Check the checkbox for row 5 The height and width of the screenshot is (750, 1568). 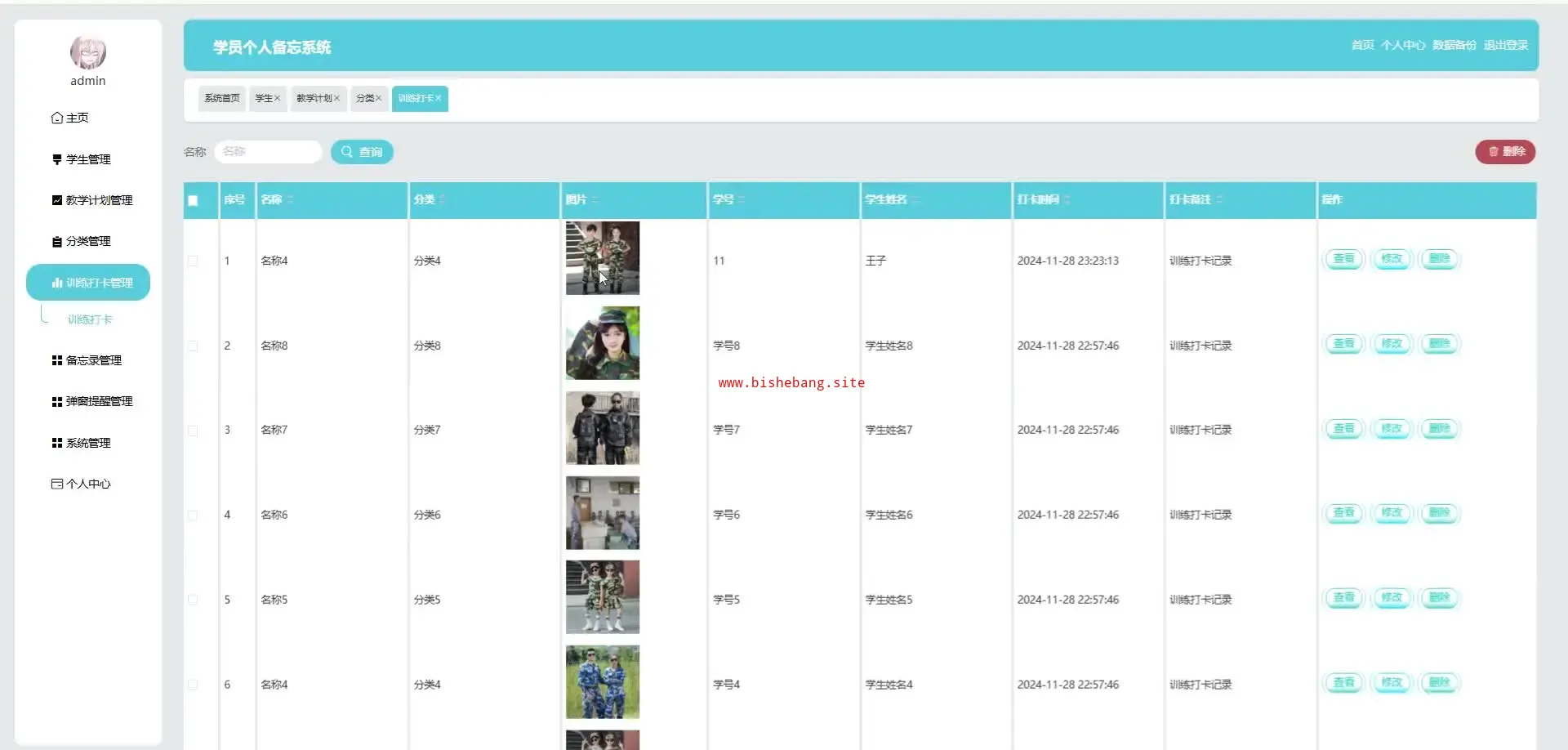pos(193,600)
